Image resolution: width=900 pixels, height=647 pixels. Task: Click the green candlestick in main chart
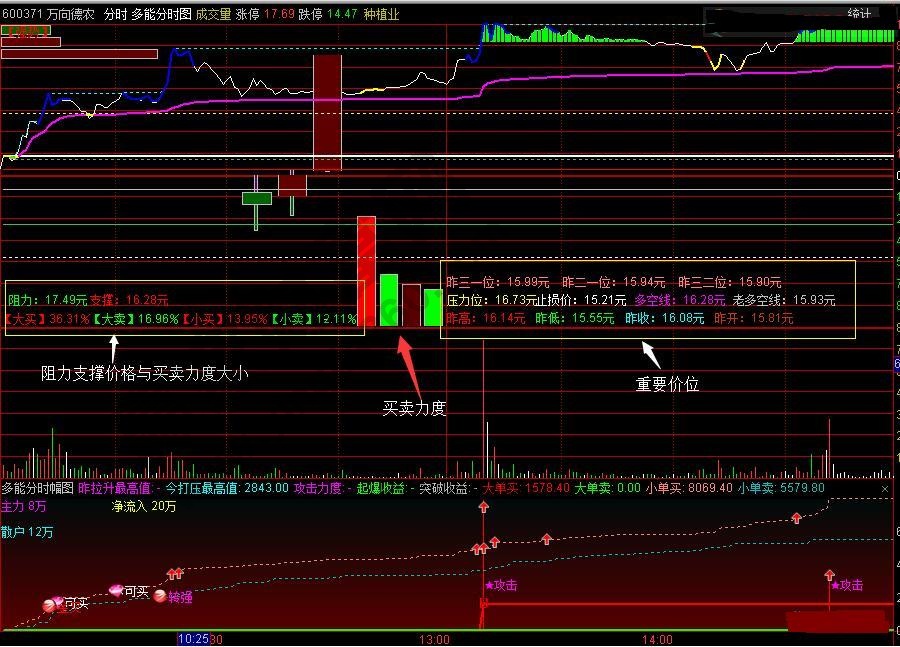point(257,199)
